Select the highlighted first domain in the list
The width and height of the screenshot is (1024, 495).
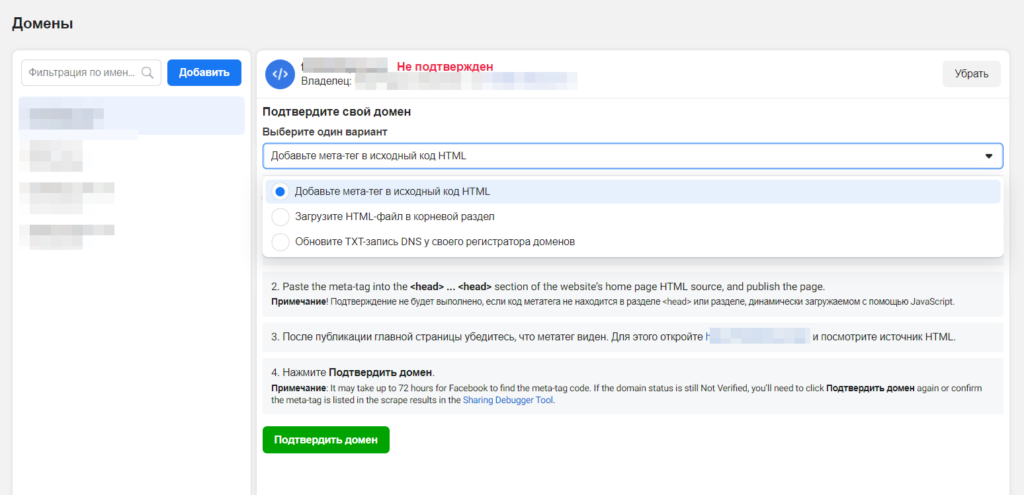(130, 116)
